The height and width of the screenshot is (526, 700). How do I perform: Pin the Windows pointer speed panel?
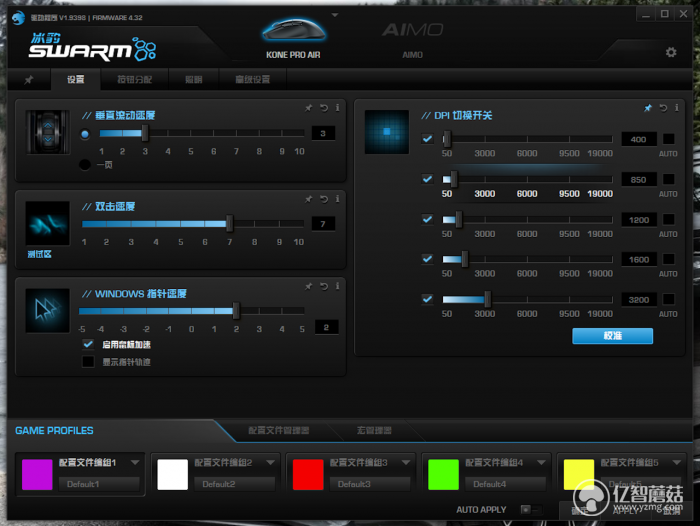point(308,286)
